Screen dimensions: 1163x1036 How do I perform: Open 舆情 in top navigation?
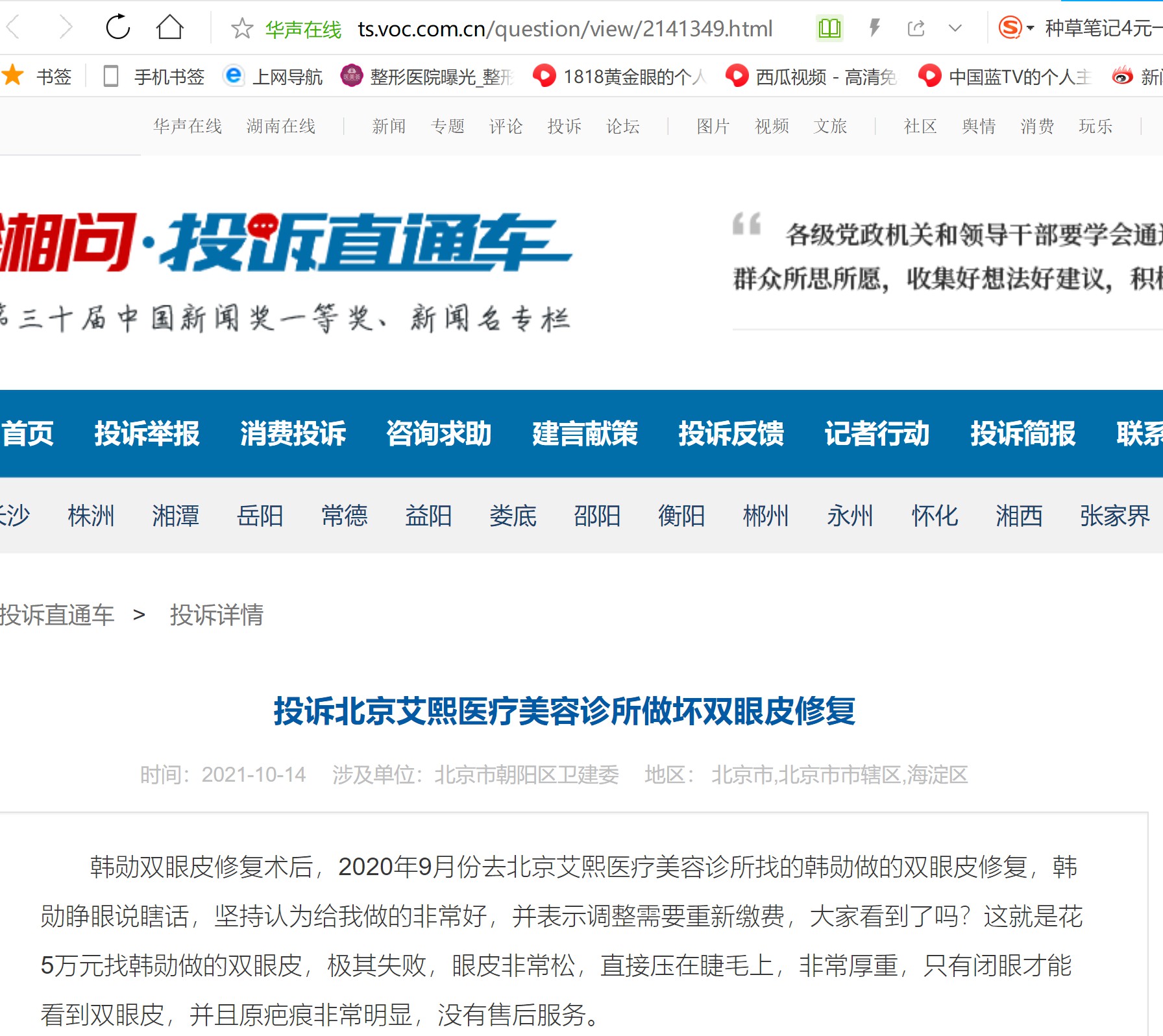coord(979,126)
